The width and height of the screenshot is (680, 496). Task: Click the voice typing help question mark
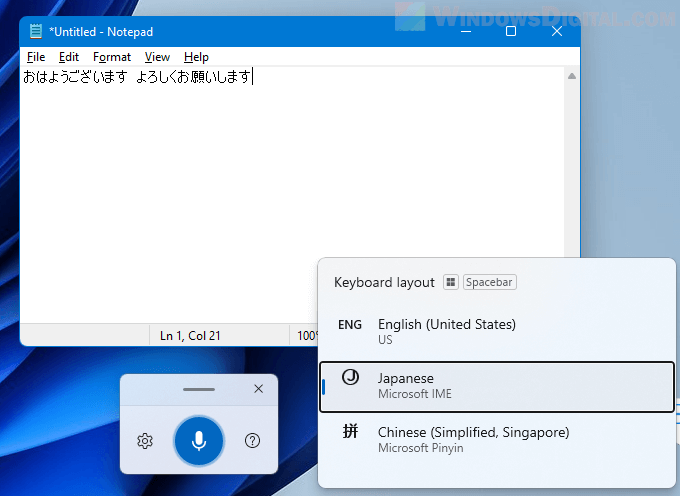253,441
